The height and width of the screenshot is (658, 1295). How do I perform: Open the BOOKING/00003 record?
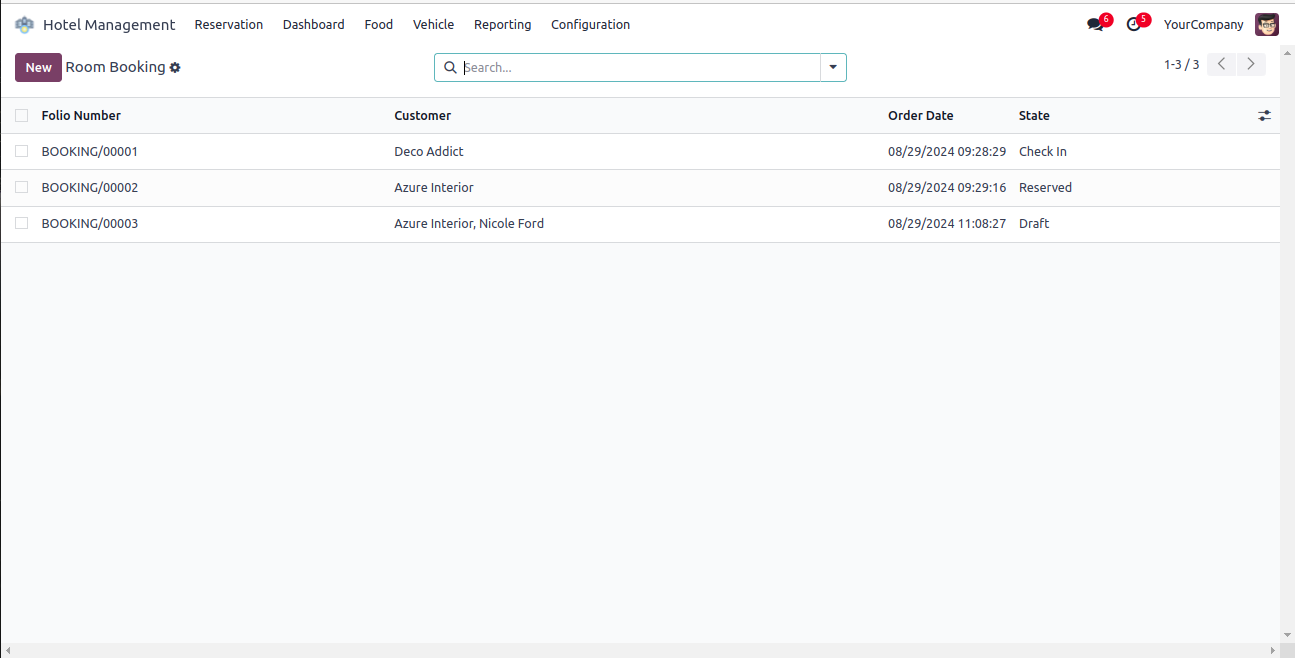click(90, 224)
